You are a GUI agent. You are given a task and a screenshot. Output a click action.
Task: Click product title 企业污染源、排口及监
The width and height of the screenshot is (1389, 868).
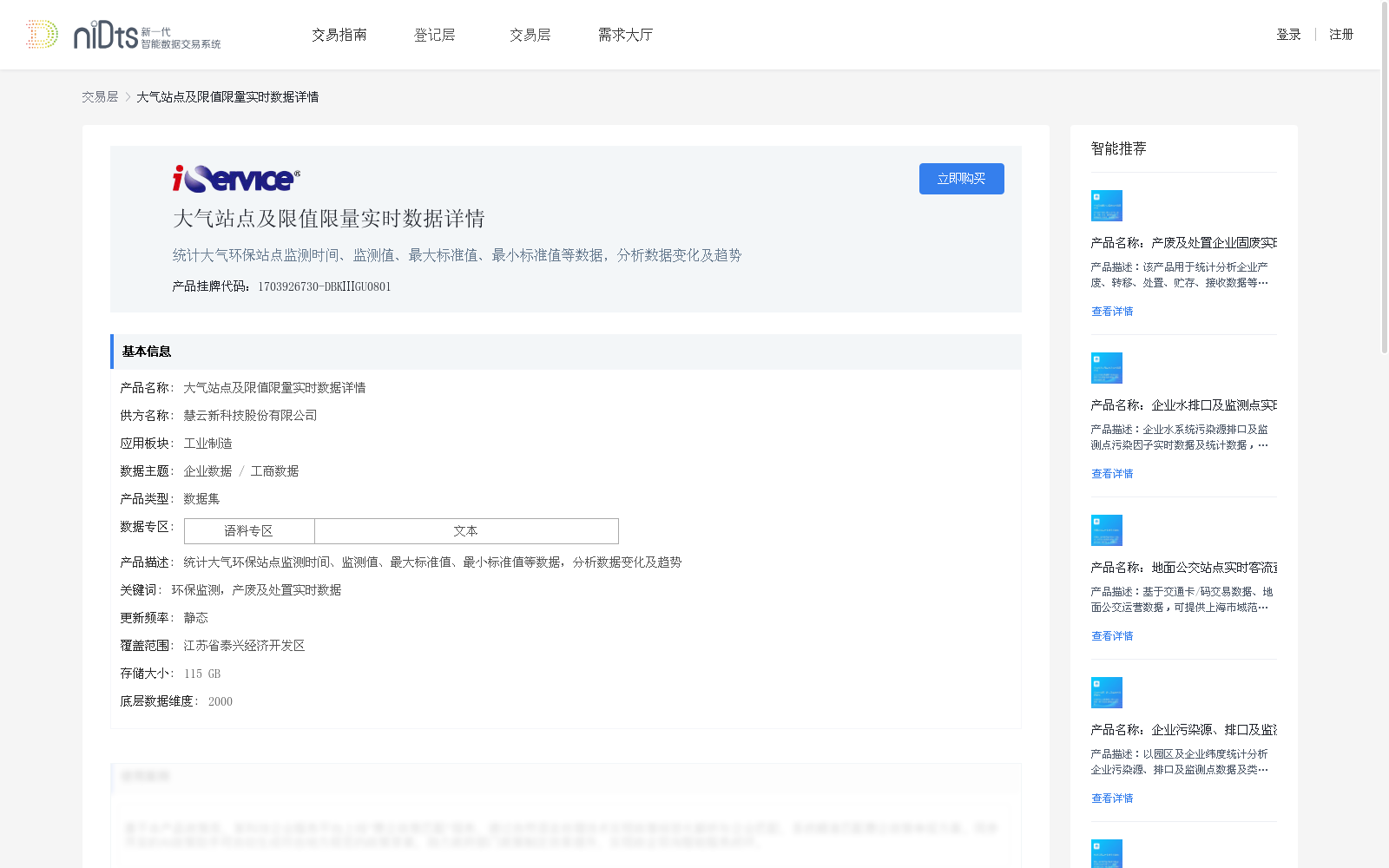coord(1184,730)
